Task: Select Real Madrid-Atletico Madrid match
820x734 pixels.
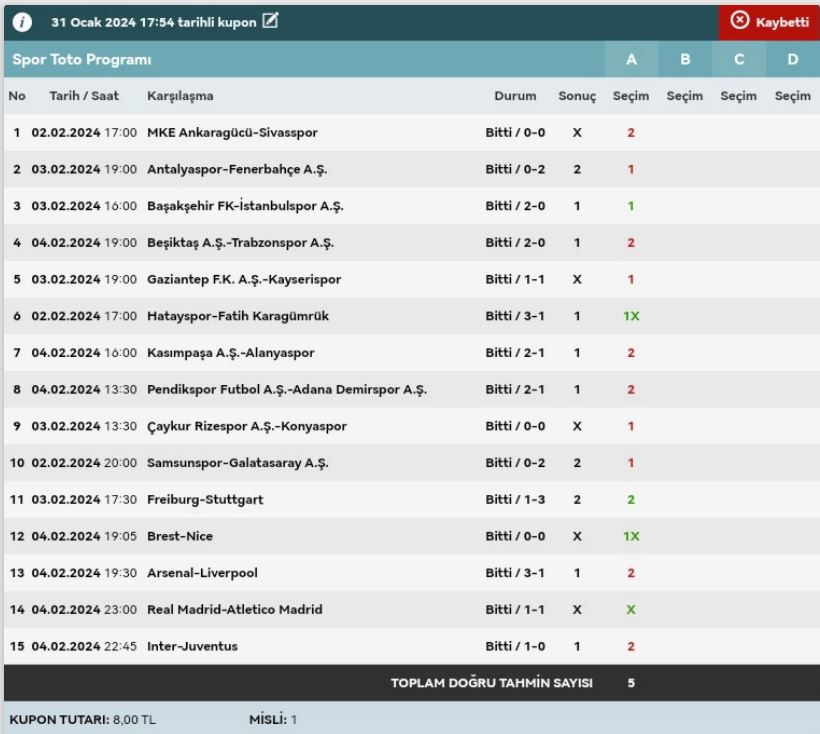Action: coord(234,610)
